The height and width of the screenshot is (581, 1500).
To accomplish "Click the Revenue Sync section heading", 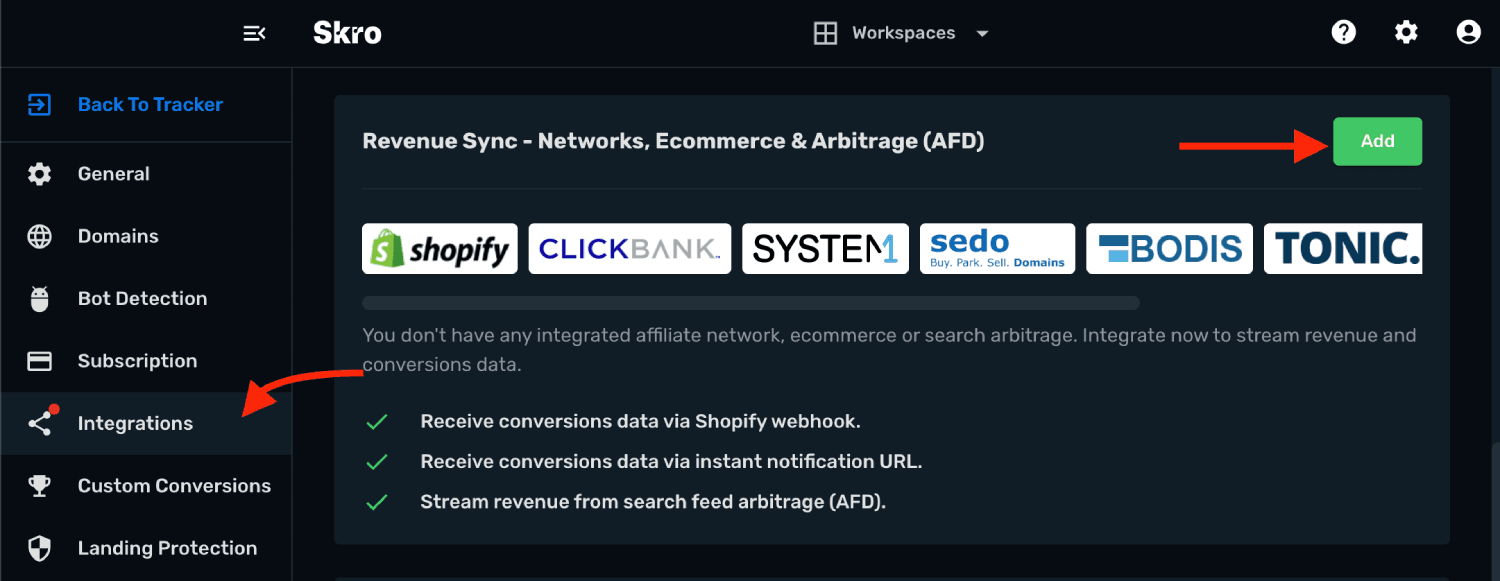I will tap(673, 141).
